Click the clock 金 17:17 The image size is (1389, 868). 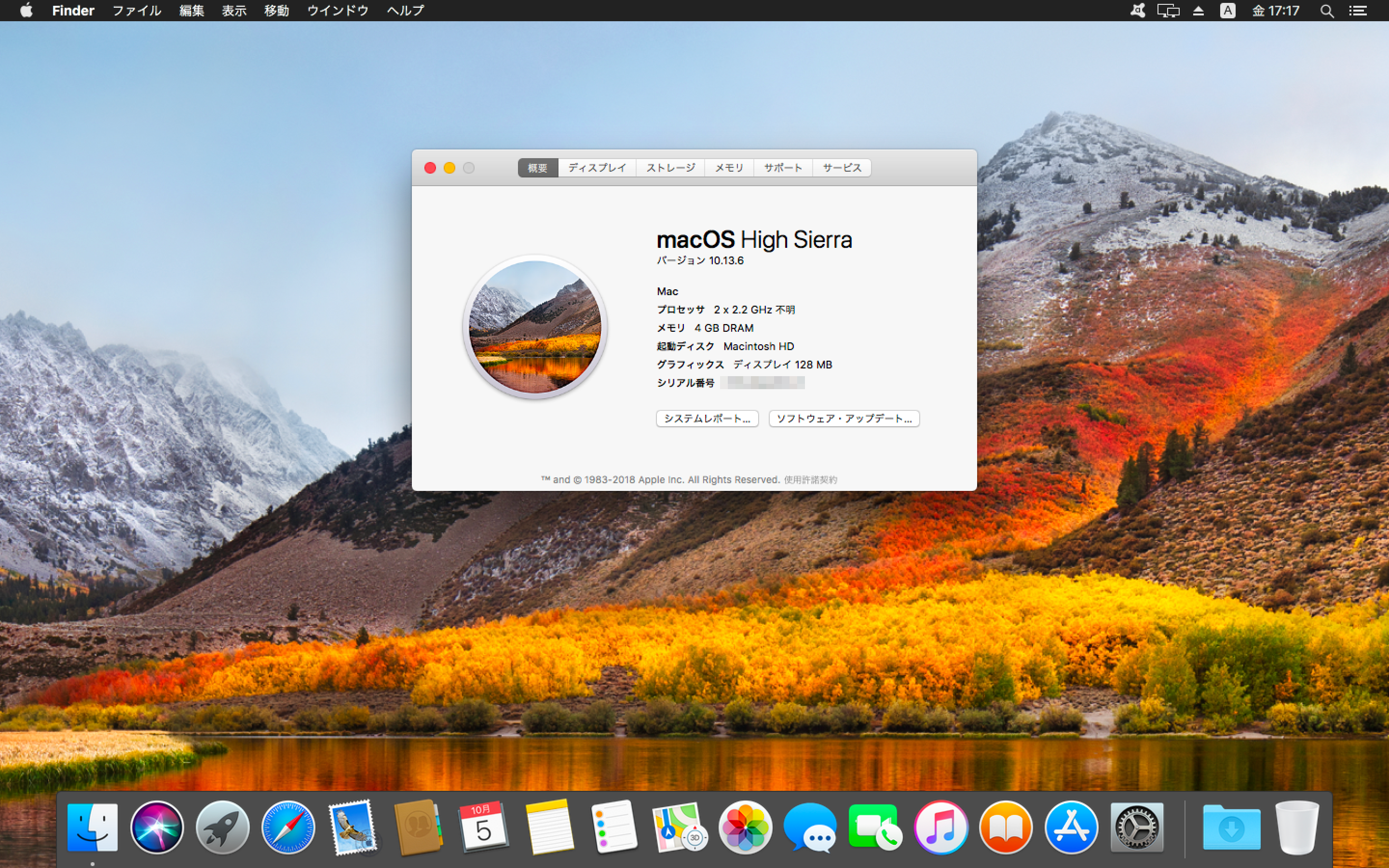(1275, 10)
